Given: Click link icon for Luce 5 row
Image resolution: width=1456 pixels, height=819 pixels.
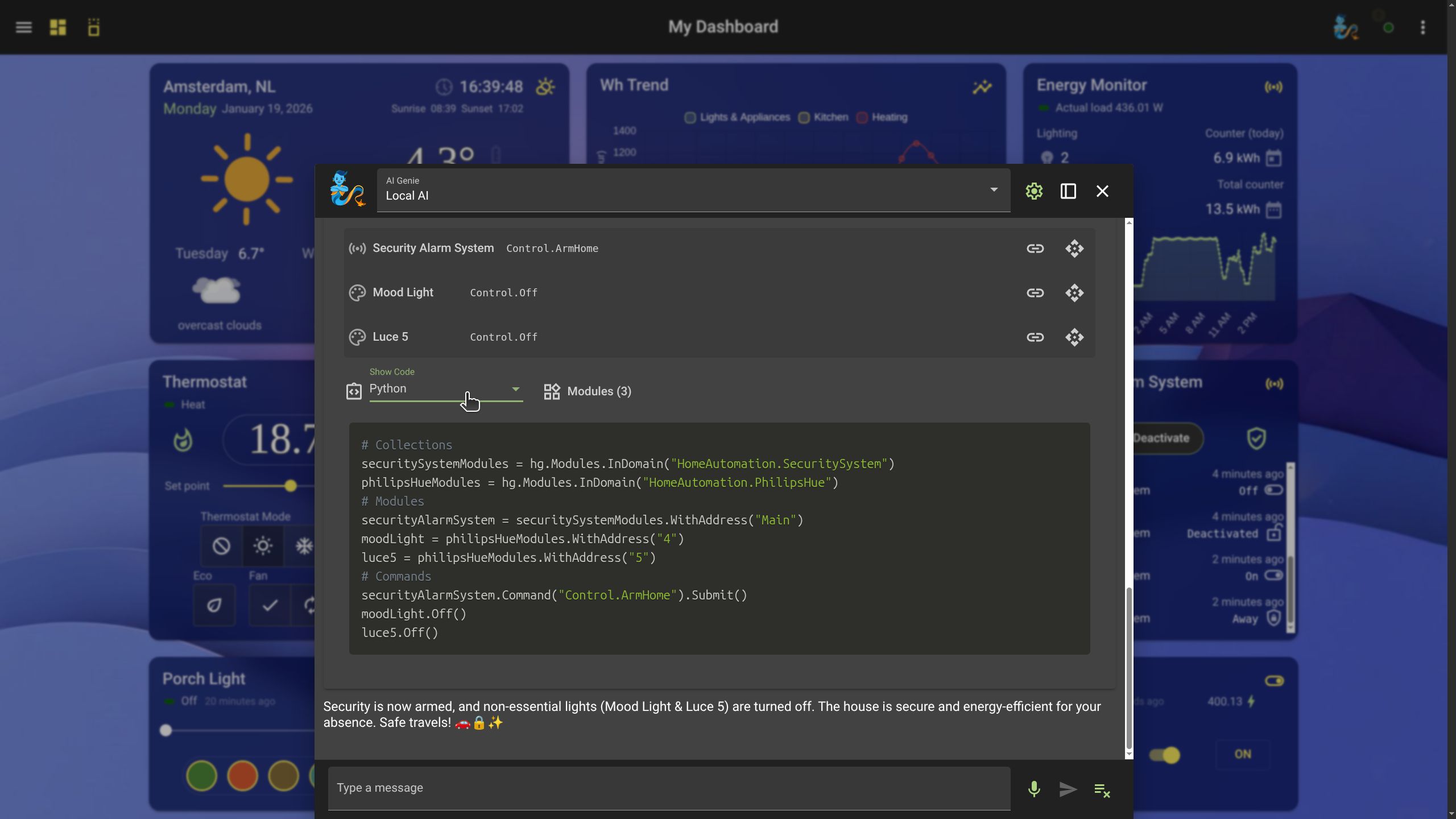Looking at the screenshot, I should pyautogui.click(x=1035, y=337).
